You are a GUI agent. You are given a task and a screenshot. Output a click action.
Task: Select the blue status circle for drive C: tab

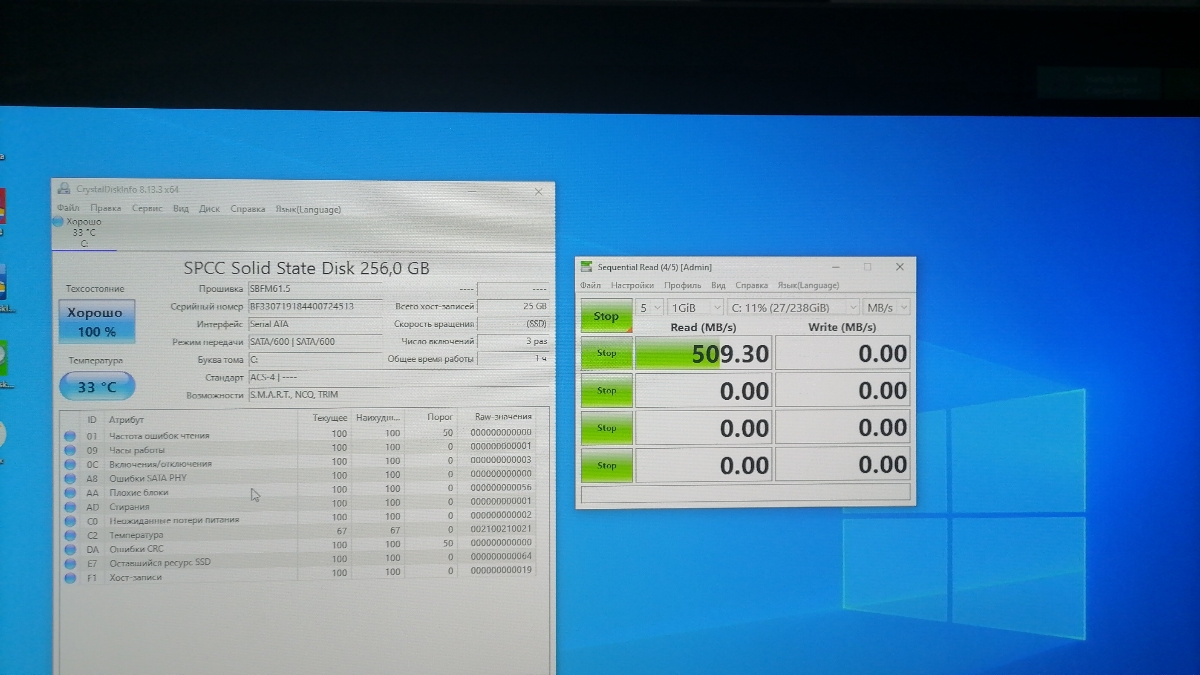58,221
